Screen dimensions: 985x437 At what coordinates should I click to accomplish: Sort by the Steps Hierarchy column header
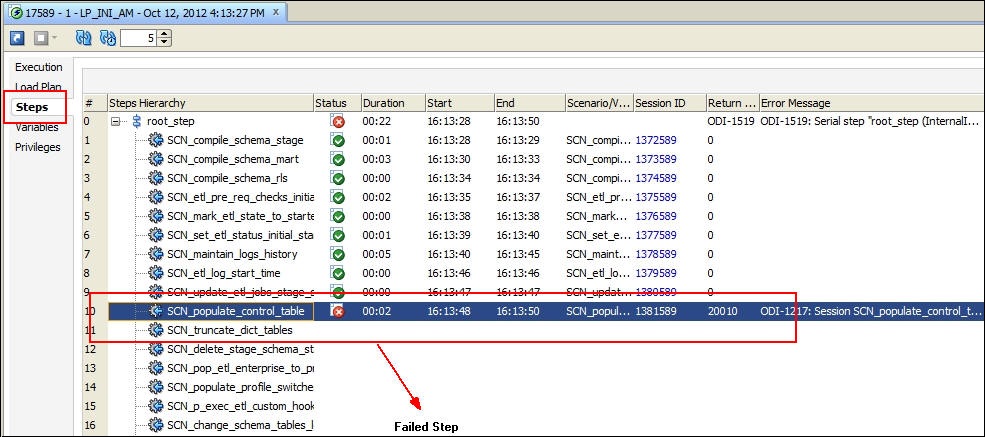(x=210, y=103)
